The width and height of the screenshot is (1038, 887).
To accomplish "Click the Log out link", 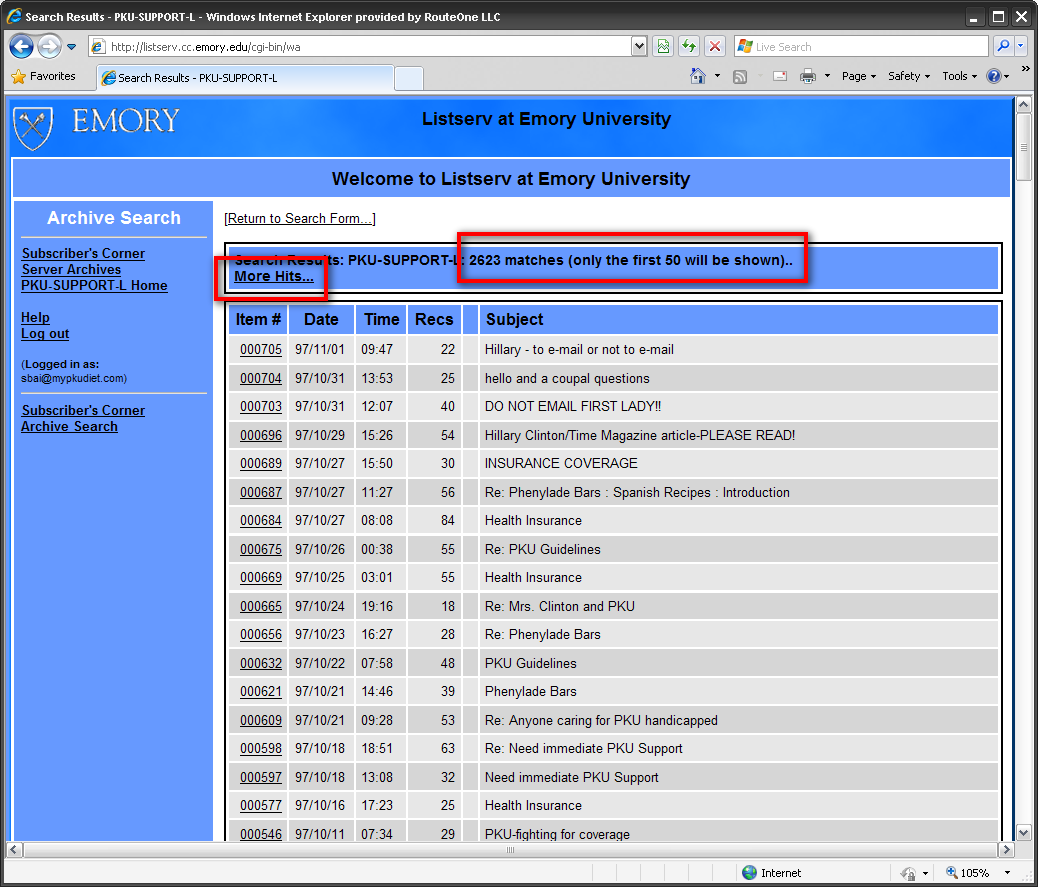I will pos(45,334).
